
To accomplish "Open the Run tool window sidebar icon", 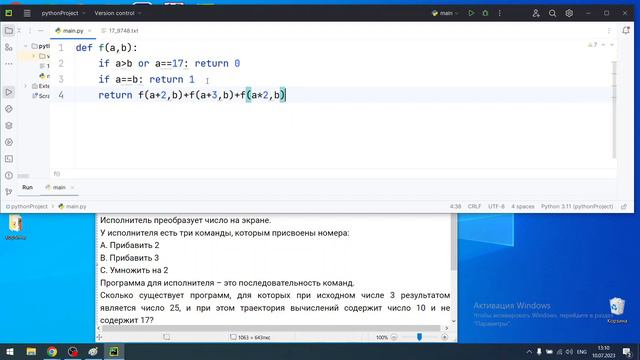I will 9,92.
